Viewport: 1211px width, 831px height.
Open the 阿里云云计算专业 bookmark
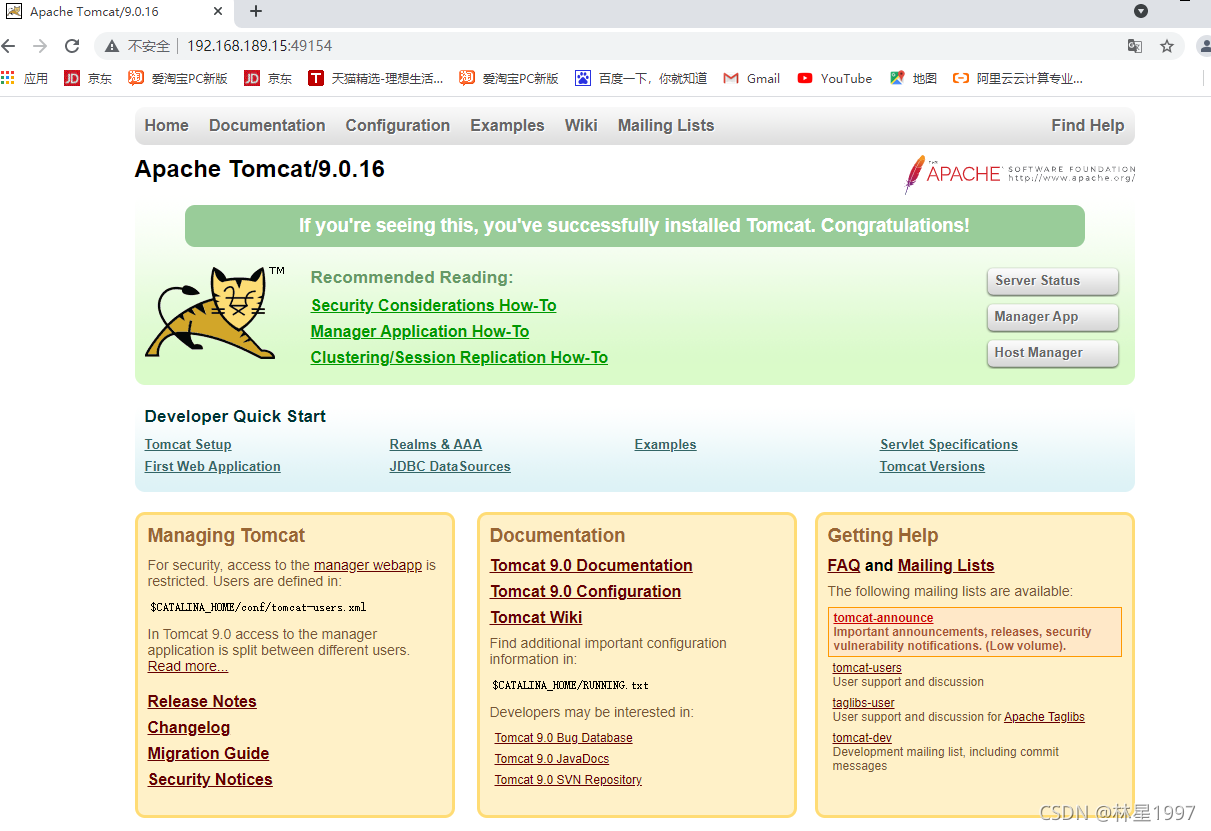tap(1018, 78)
